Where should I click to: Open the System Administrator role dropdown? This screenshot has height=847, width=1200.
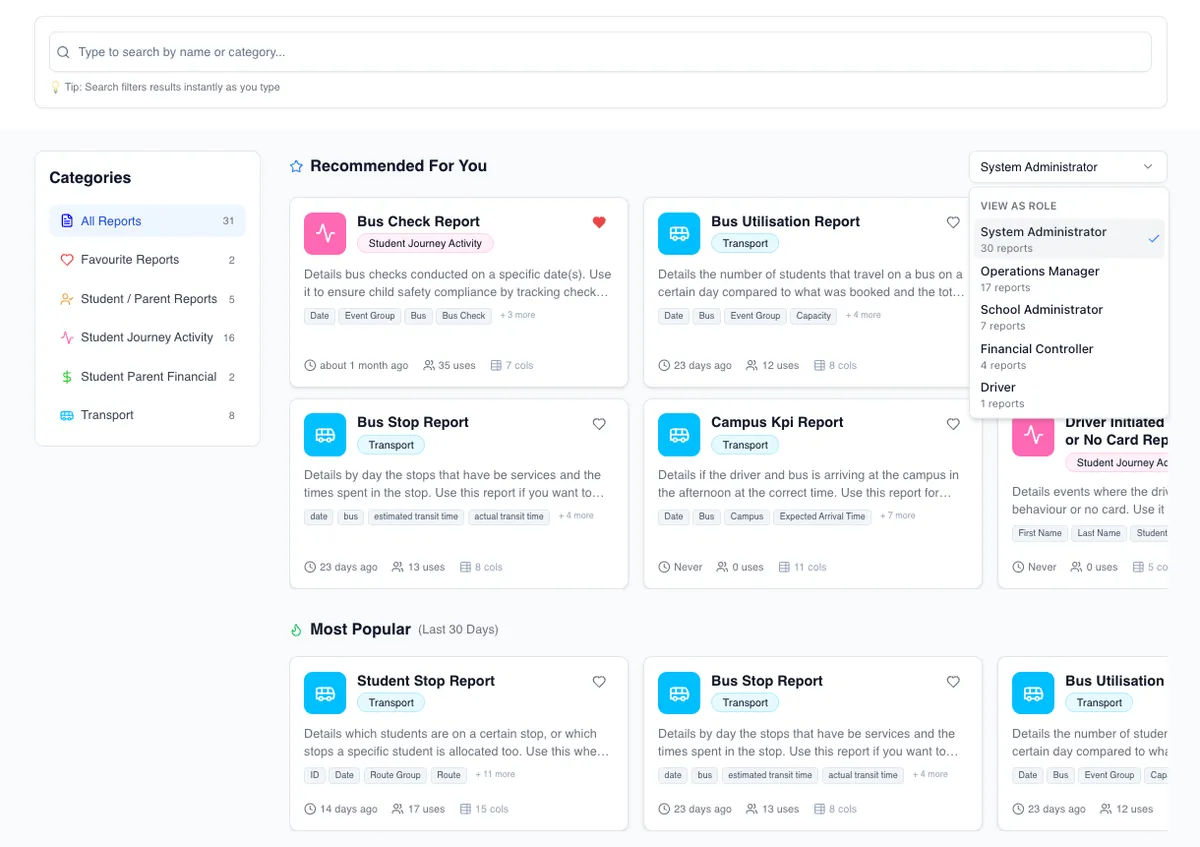coord(1067,167)
